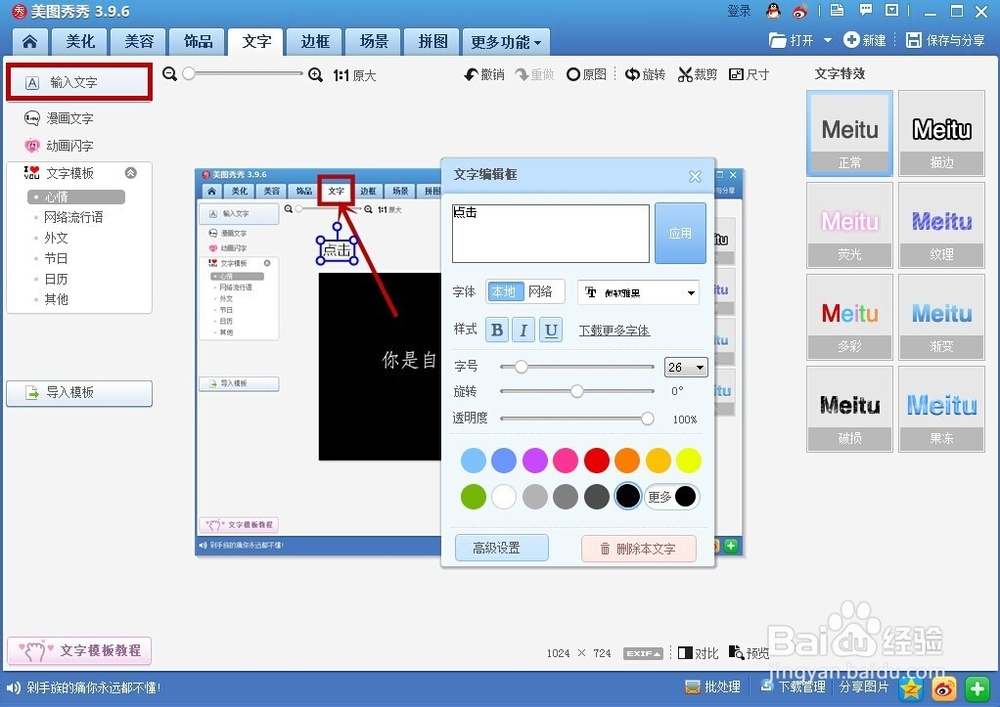Image resolution: width=1000 pixels, height=707 pixels.
Task: Click the 裁剪 crop tool
Action: point(697,75)
